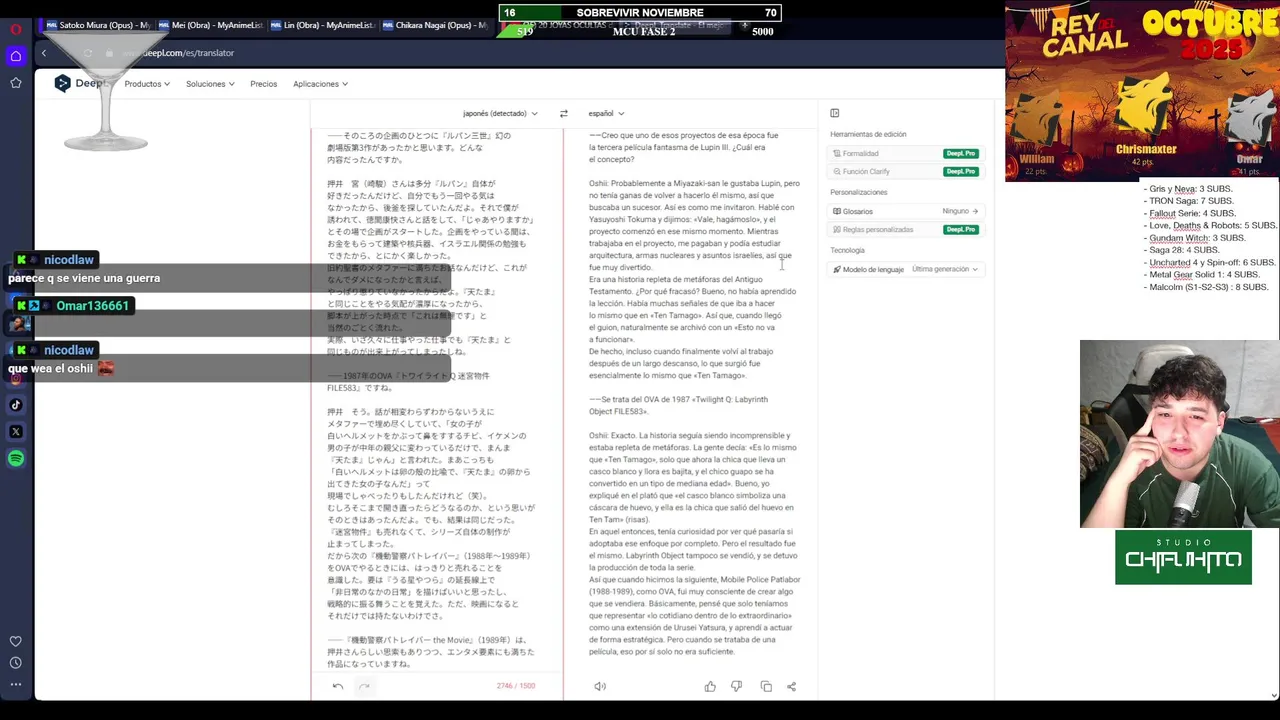Open the heart icon in Opera sidebar
Screen dimensions: 1280x720
[x=15, y=641]
